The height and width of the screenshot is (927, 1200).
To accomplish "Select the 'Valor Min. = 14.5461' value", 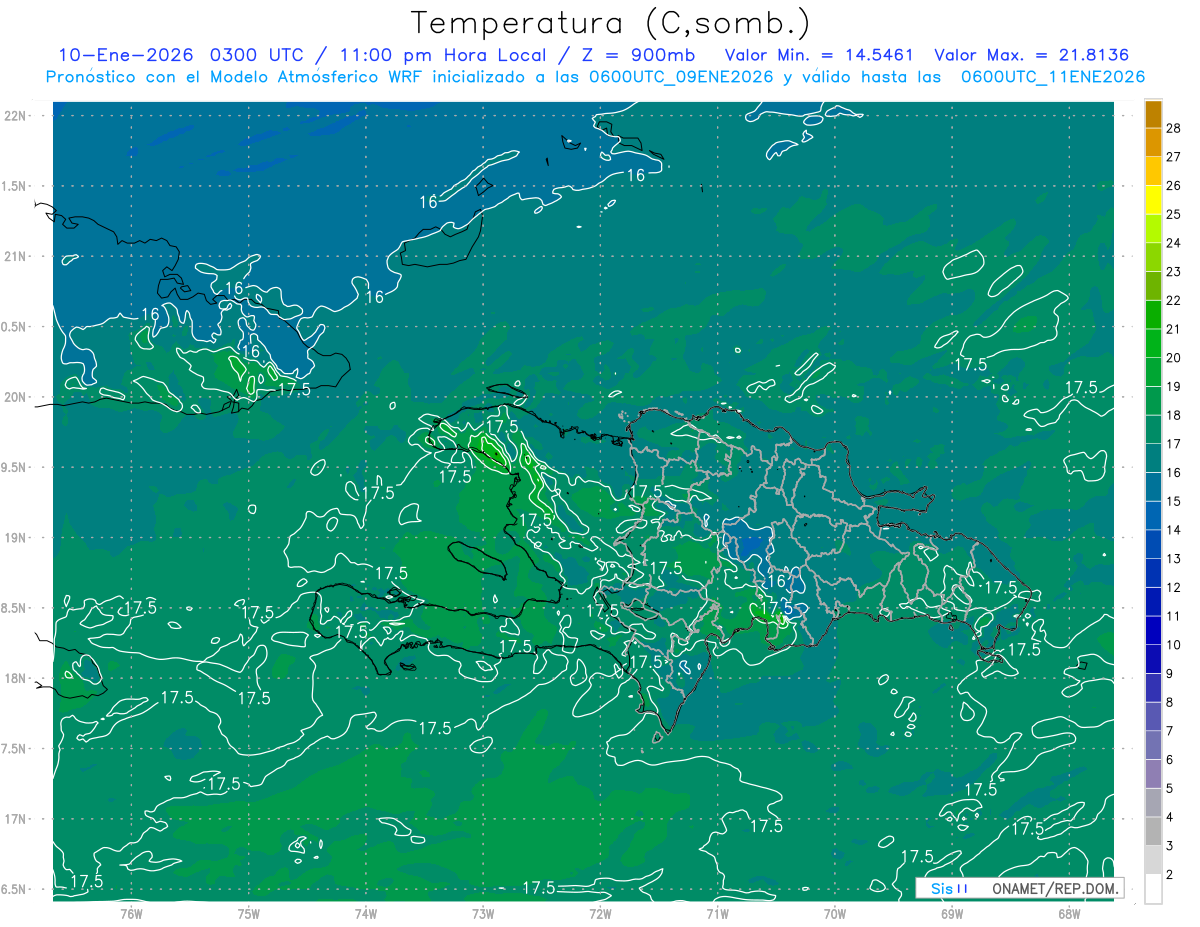I will click(x=819, y=55).
